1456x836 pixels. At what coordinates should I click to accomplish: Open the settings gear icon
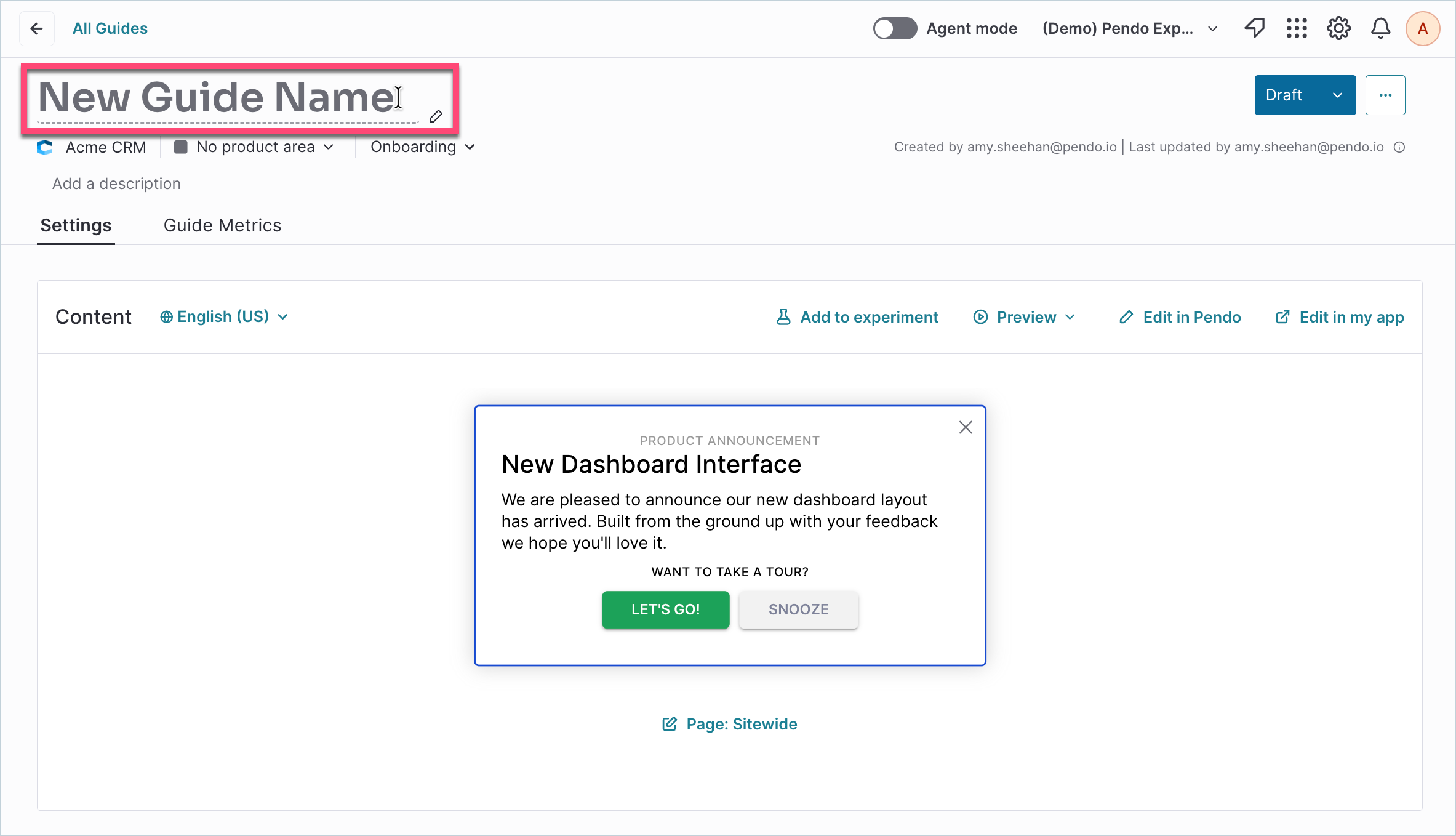pos(1338,28)
